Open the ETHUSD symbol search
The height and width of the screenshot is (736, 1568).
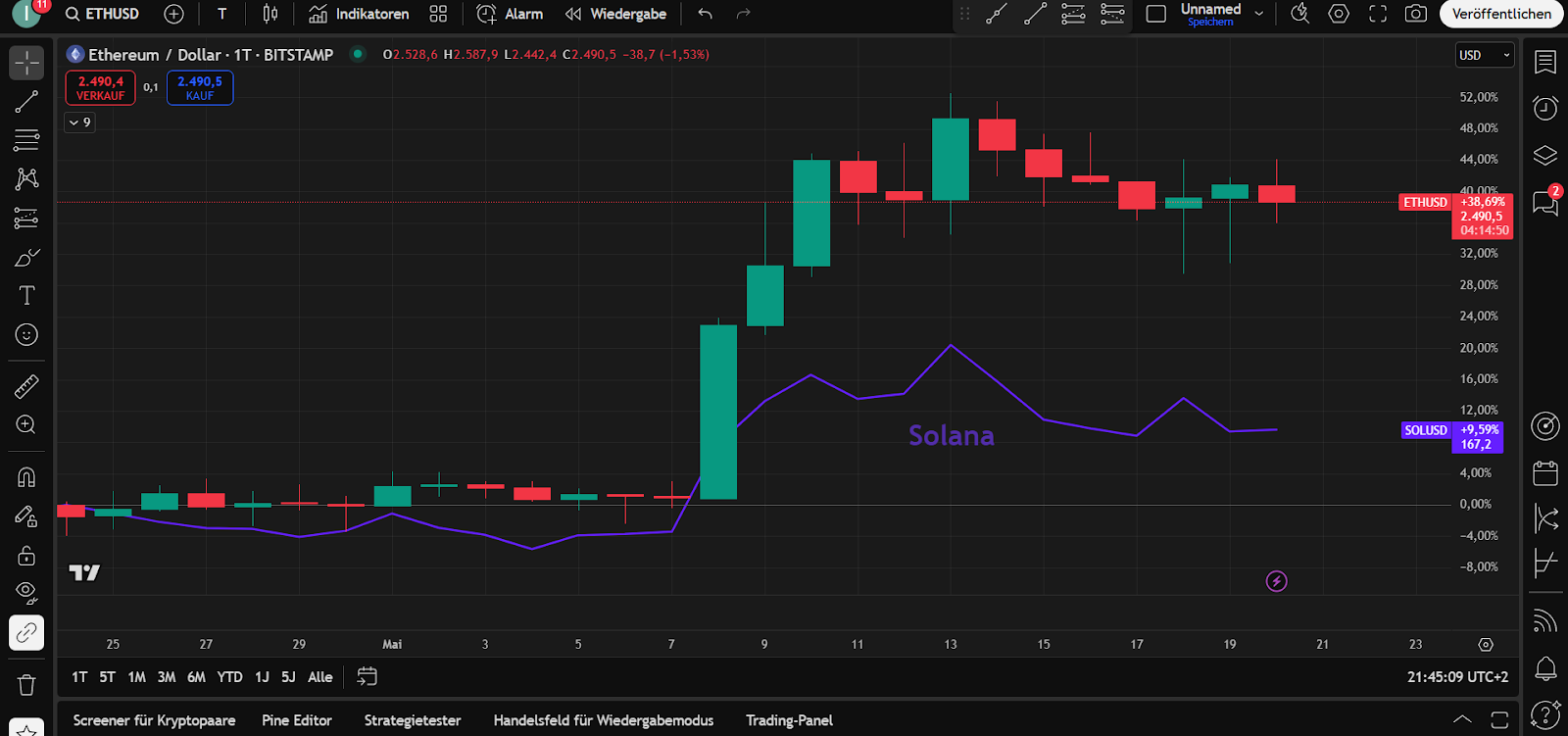pyautogui.click(x=102, y=14)
